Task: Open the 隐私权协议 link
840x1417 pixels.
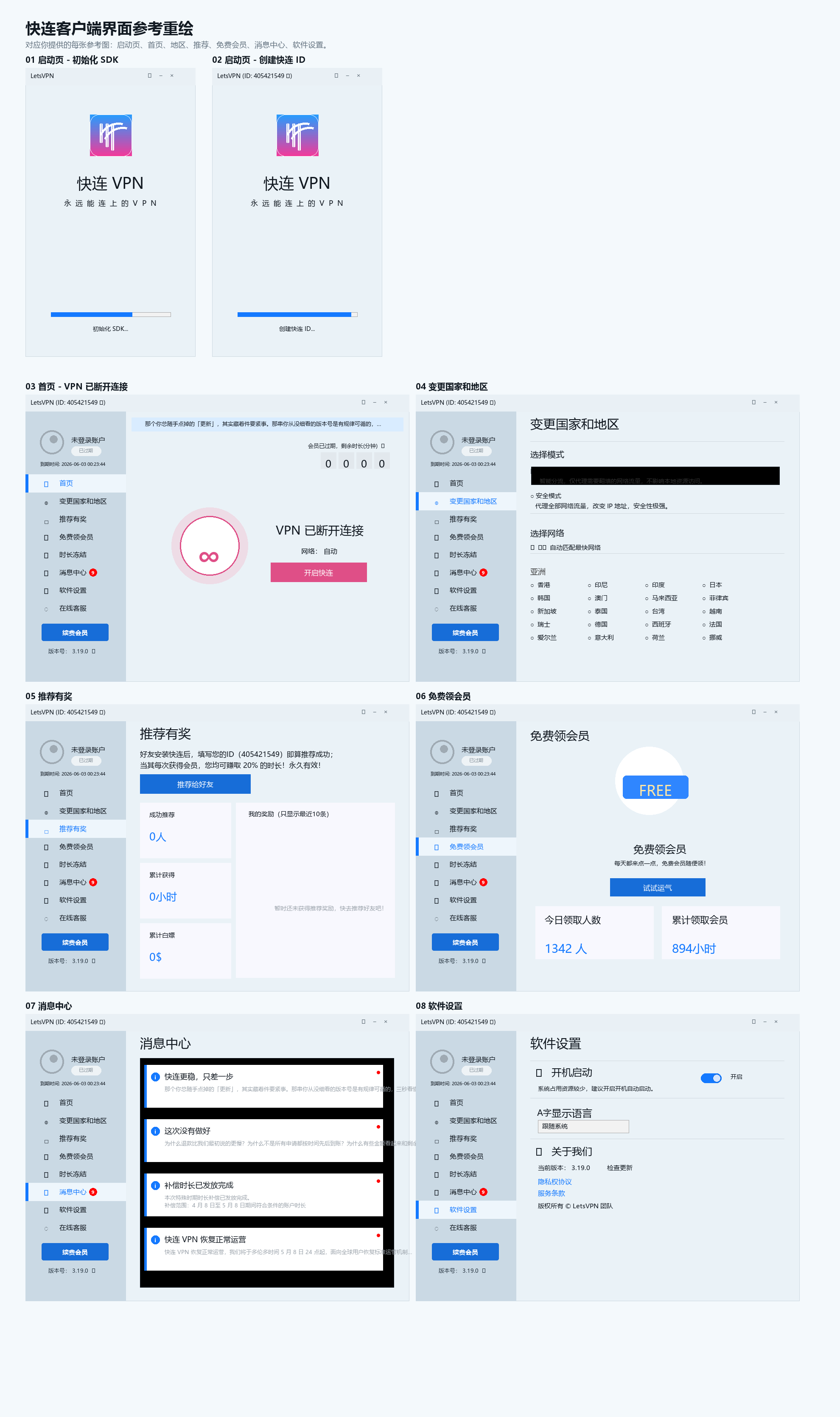Action: 555,1182
